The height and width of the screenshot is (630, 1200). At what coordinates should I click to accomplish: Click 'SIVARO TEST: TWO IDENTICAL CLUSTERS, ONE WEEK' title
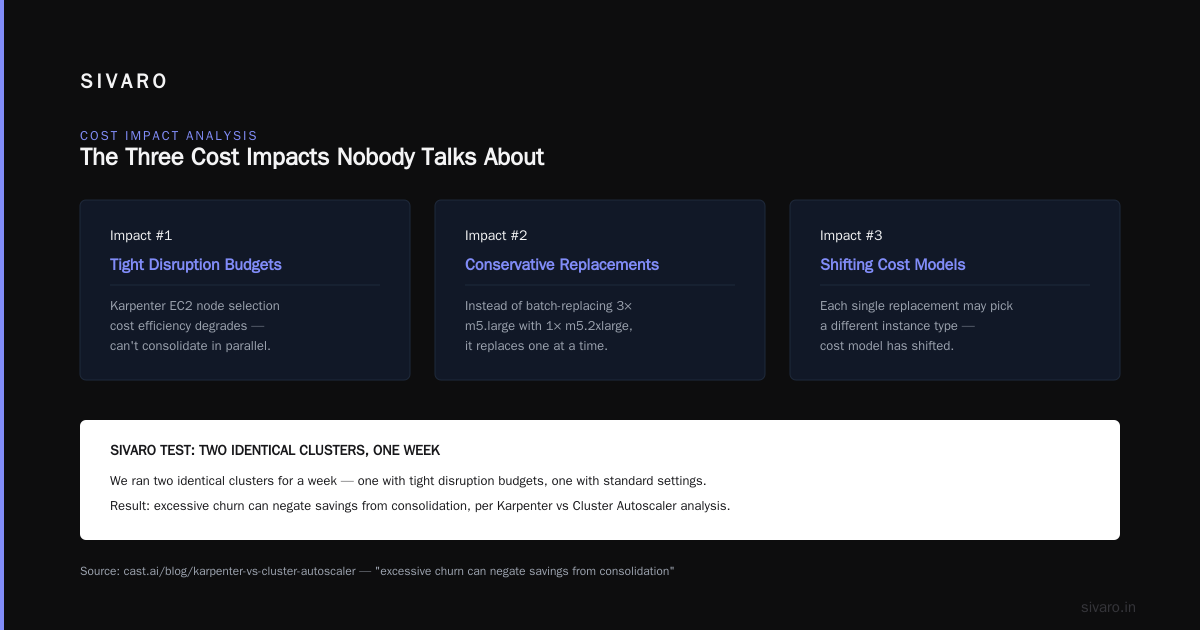(x=275, y=451)
